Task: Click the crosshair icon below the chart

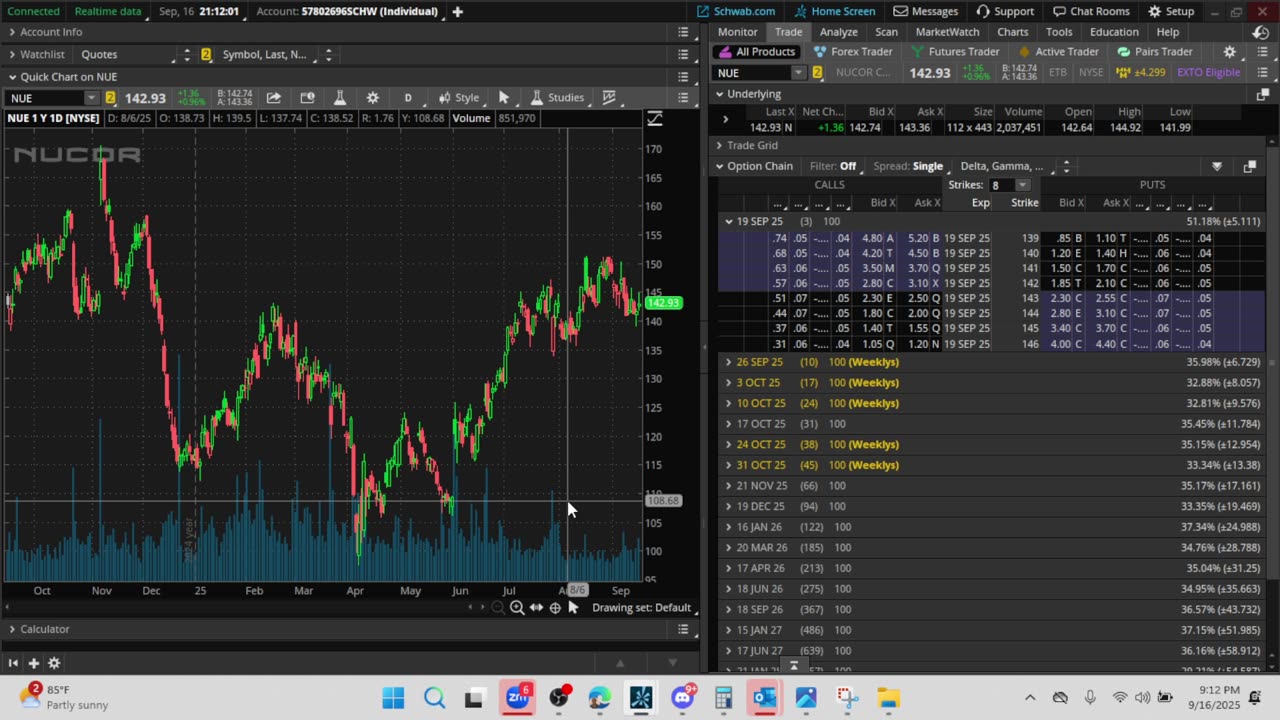Action: click(x=555, y=608)
